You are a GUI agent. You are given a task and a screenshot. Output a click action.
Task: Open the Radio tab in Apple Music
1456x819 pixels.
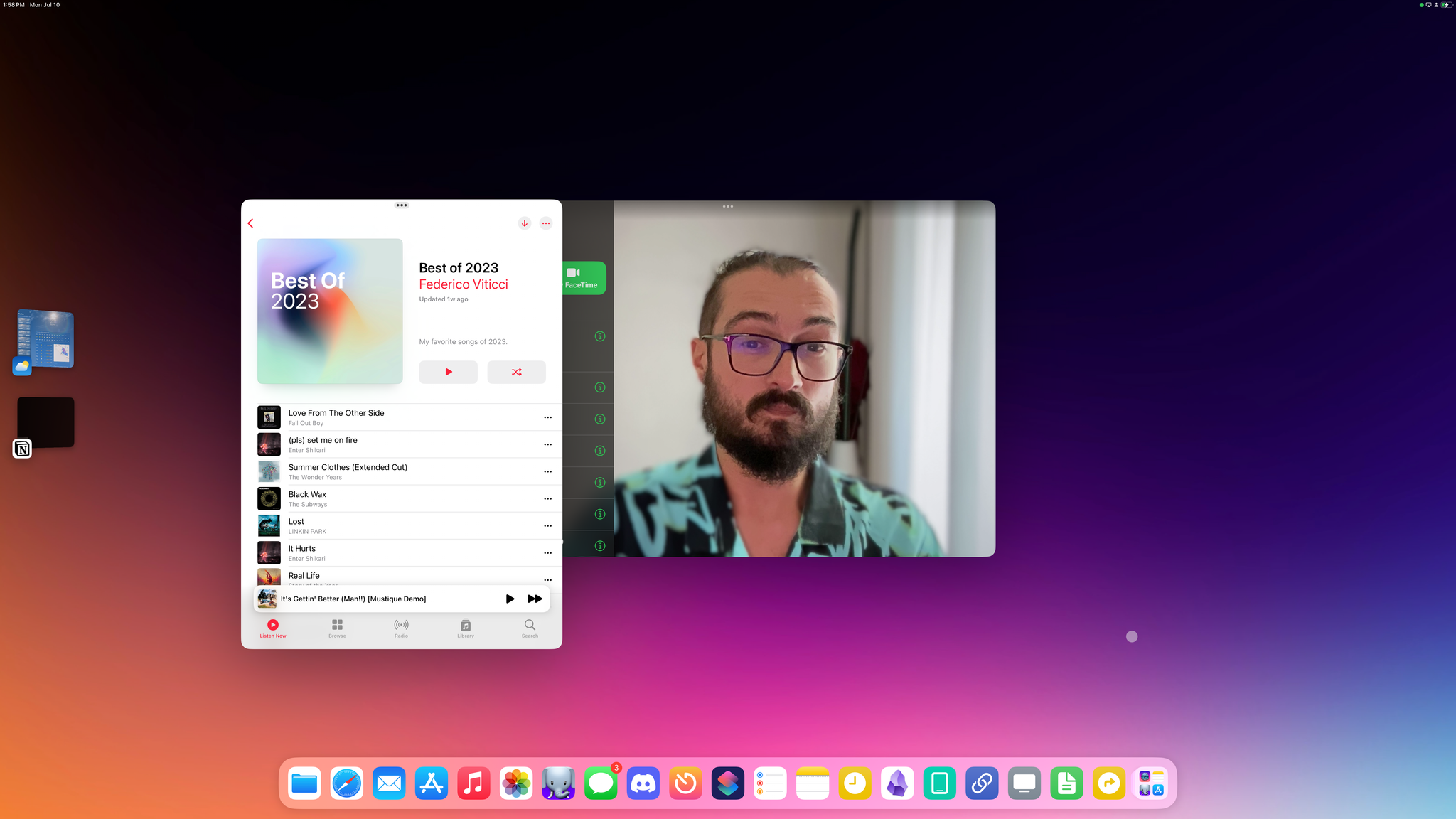(x=401, y=628)
